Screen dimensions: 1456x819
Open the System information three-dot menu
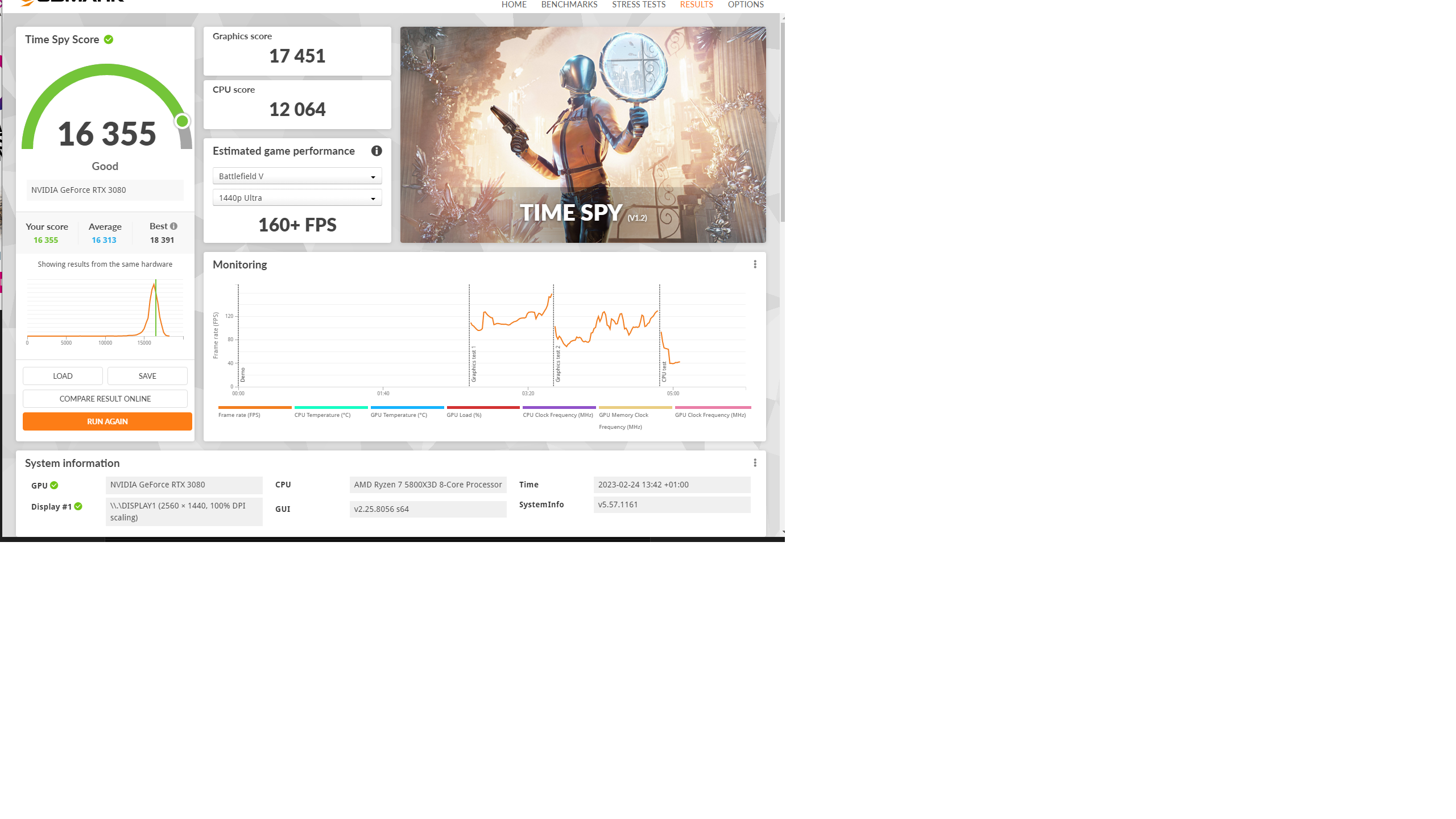(x=755, y=463)
